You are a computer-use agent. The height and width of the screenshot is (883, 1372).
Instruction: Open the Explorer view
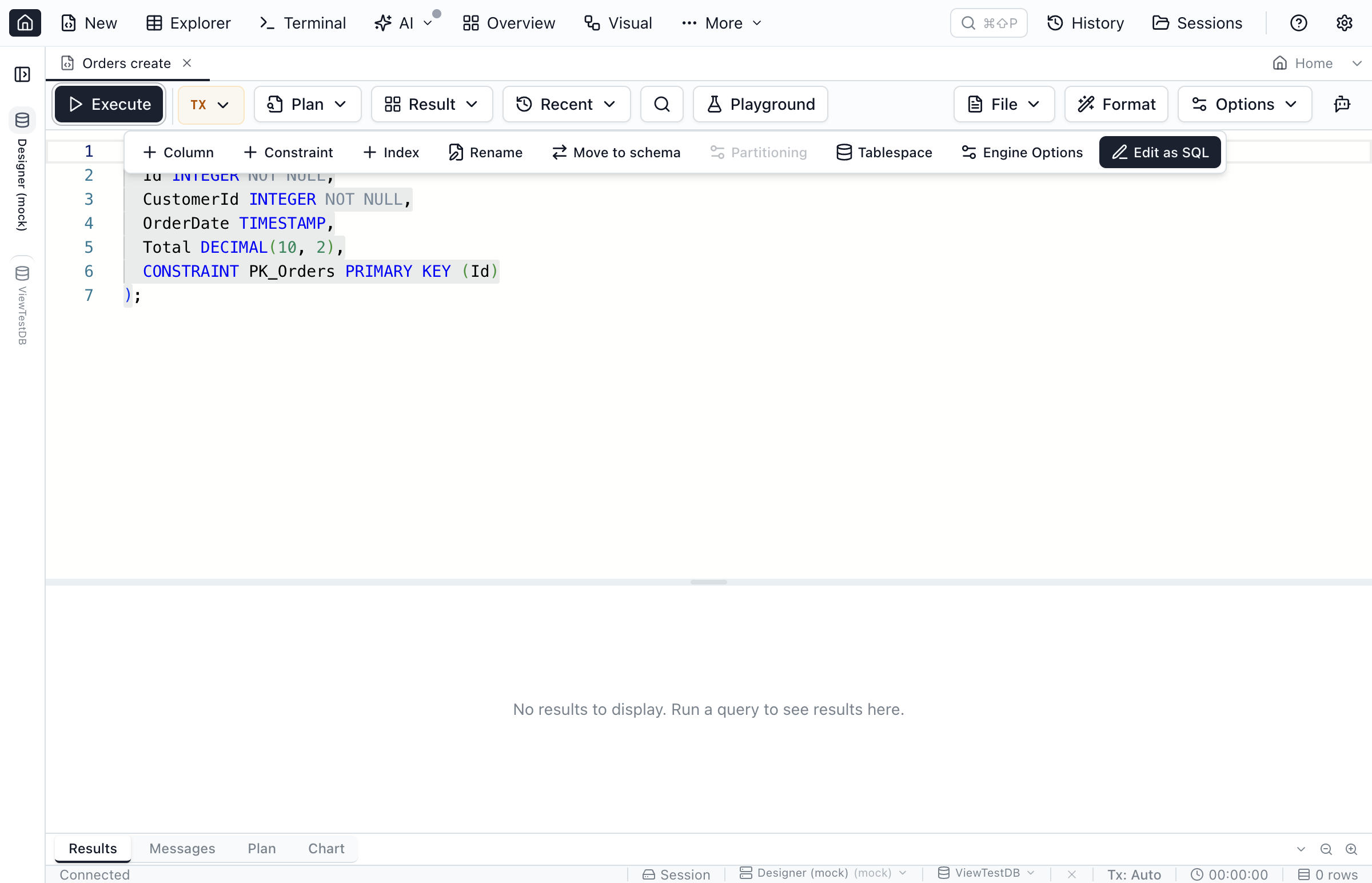click(188, 23)
